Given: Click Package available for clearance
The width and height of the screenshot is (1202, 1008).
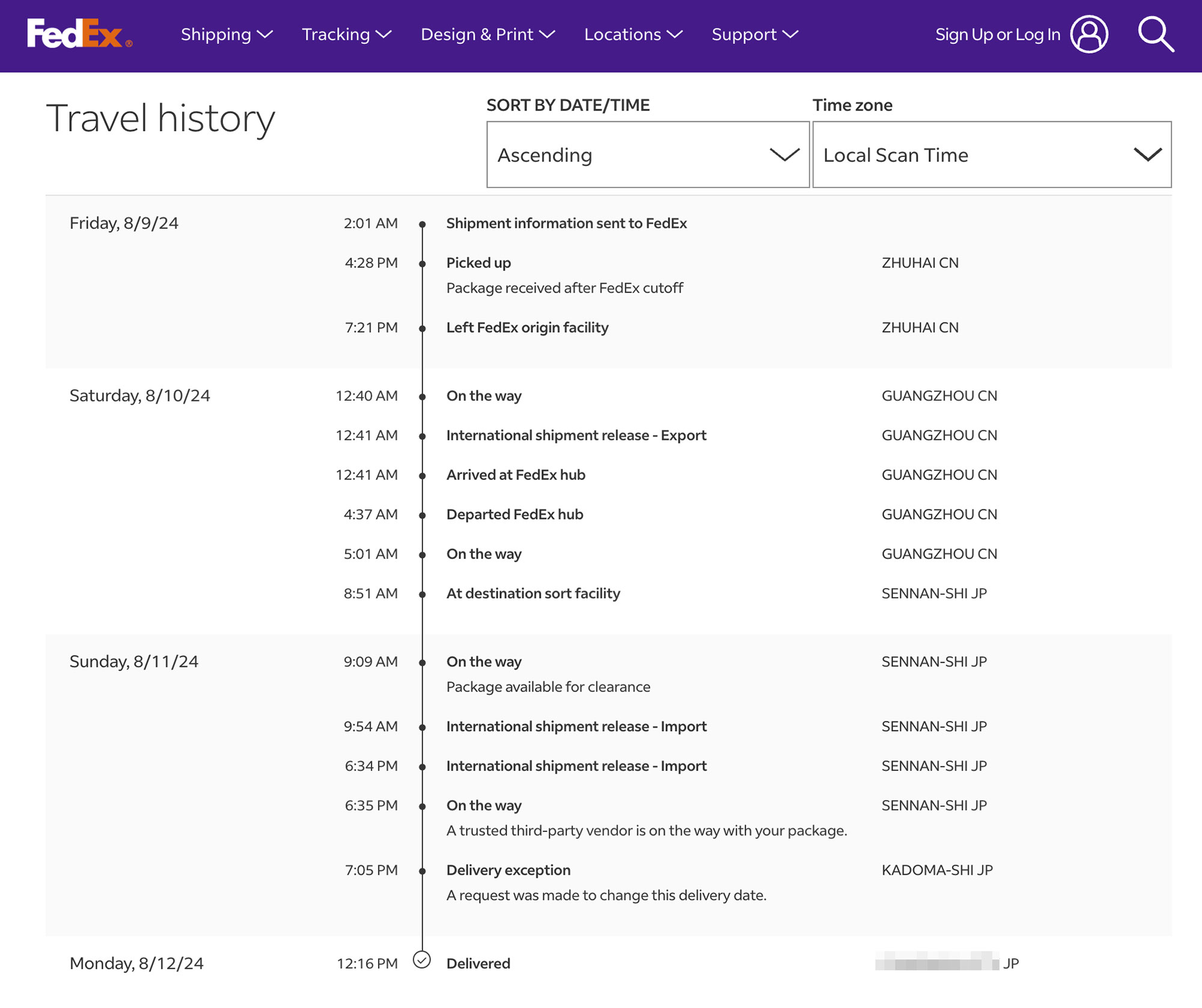Looking at the screenshot, I should [x=548, y=687].
